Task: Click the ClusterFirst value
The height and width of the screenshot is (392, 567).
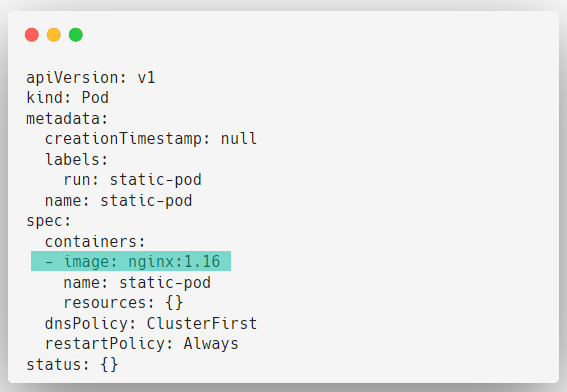Action: [x=202, y=324]
